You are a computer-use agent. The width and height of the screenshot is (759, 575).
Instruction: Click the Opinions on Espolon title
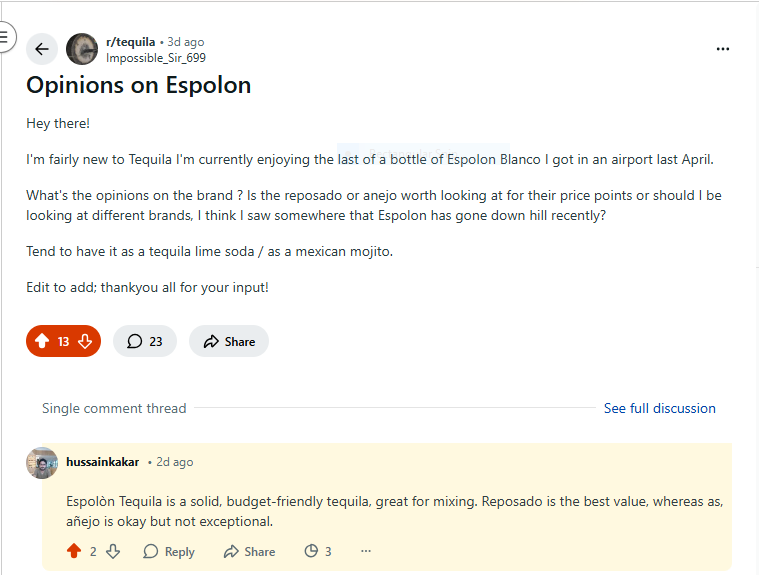tap(138, 85)
